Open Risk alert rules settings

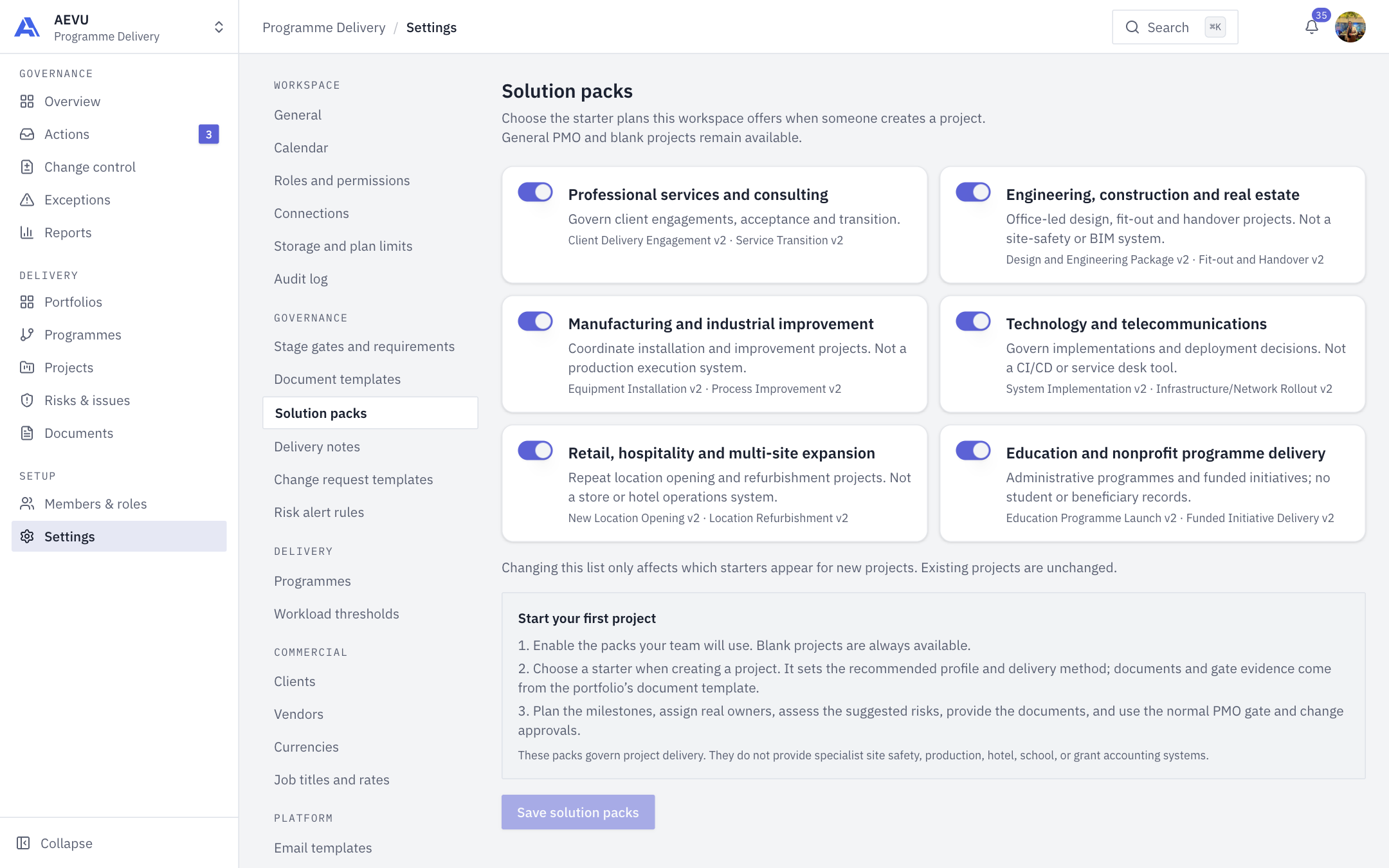tap(319, 512)
